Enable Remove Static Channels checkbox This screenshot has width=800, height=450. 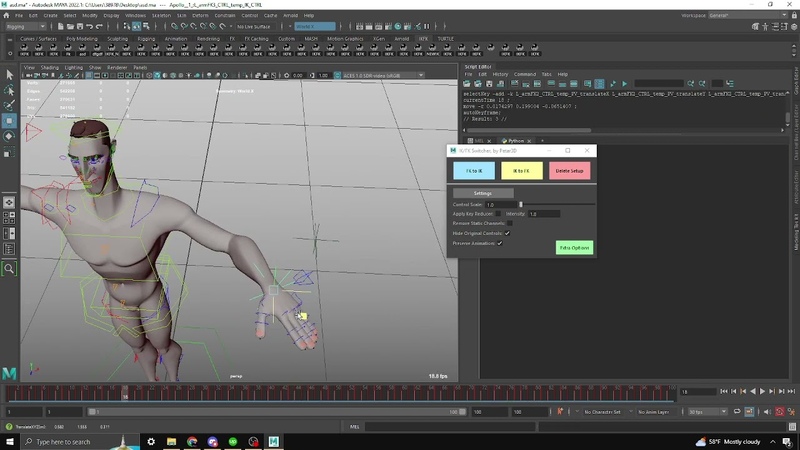pos(510,223)
